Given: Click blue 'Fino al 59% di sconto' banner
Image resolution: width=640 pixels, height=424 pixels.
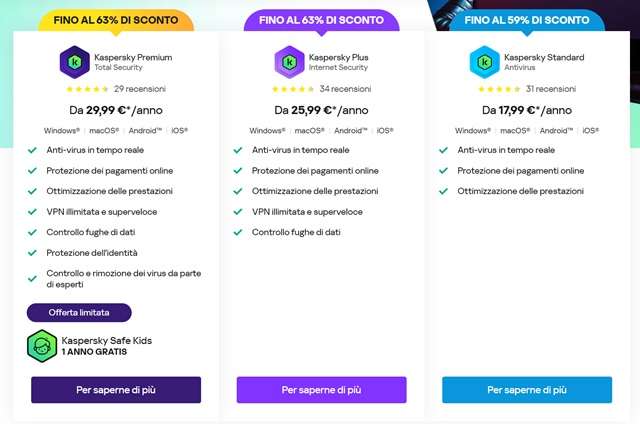Looking at the screenshot, I should [x=526, y=20].
